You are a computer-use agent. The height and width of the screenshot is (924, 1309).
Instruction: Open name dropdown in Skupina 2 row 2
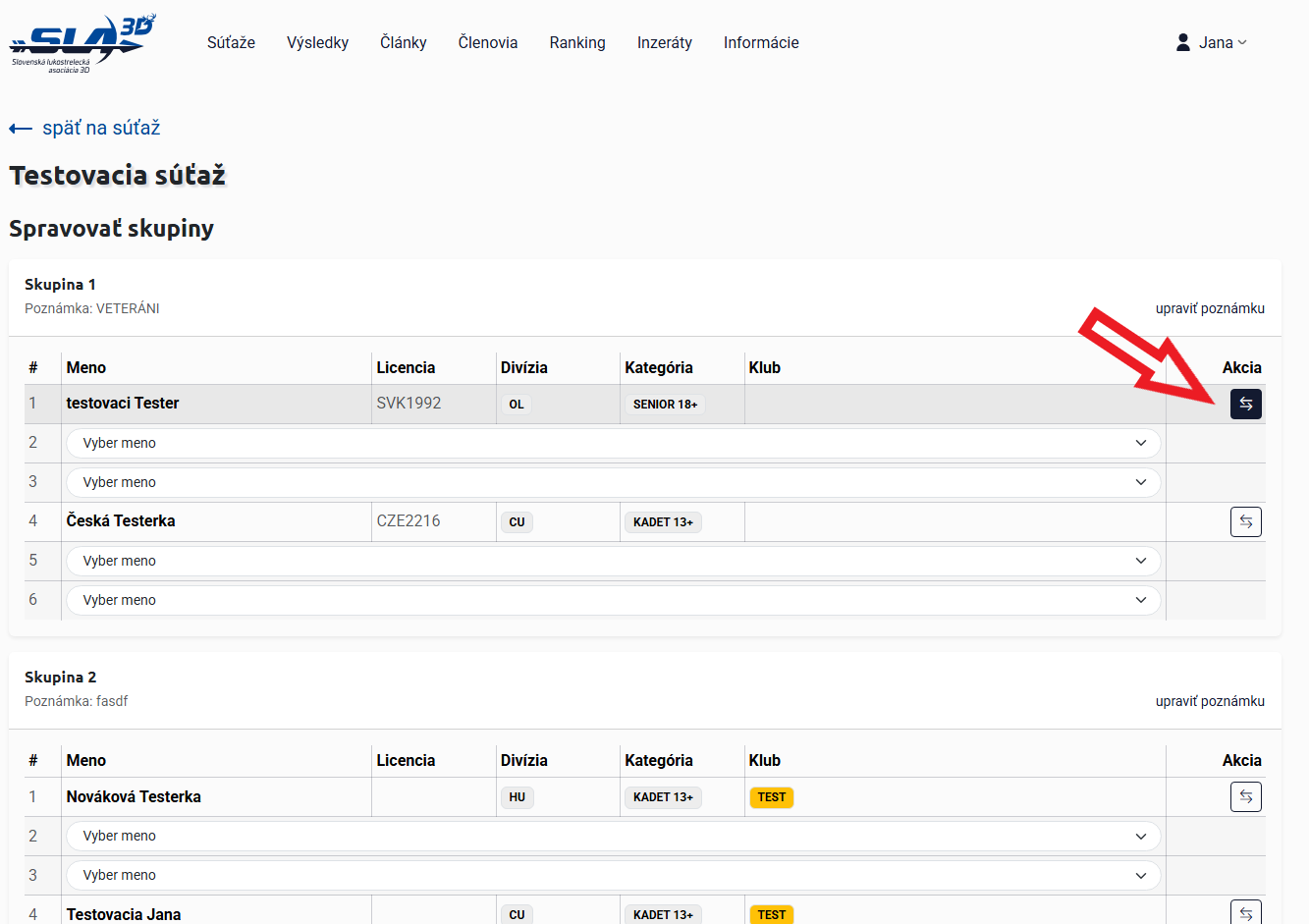[x=613, y=836]
